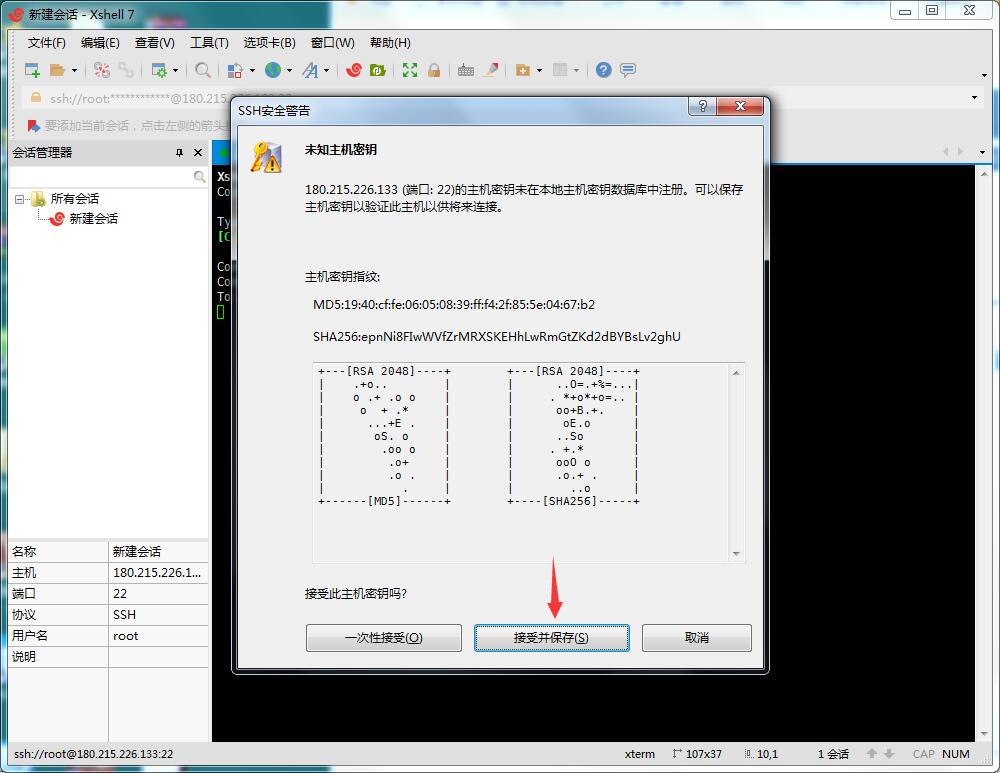Screen dimensions: 1000x773
Task: Click the fingerprint box scroll-down arrow
Action: click(x=736, y=554)
